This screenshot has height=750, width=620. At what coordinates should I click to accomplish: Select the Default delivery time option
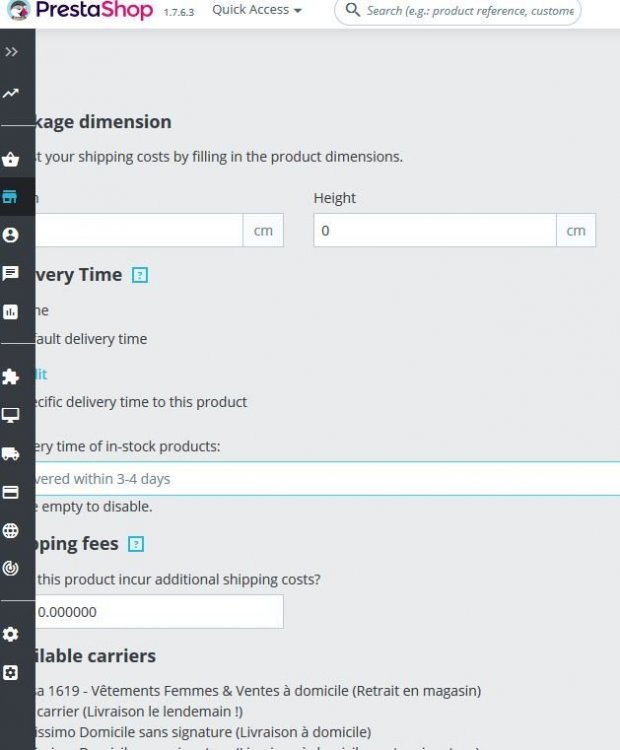pos(90,339)
